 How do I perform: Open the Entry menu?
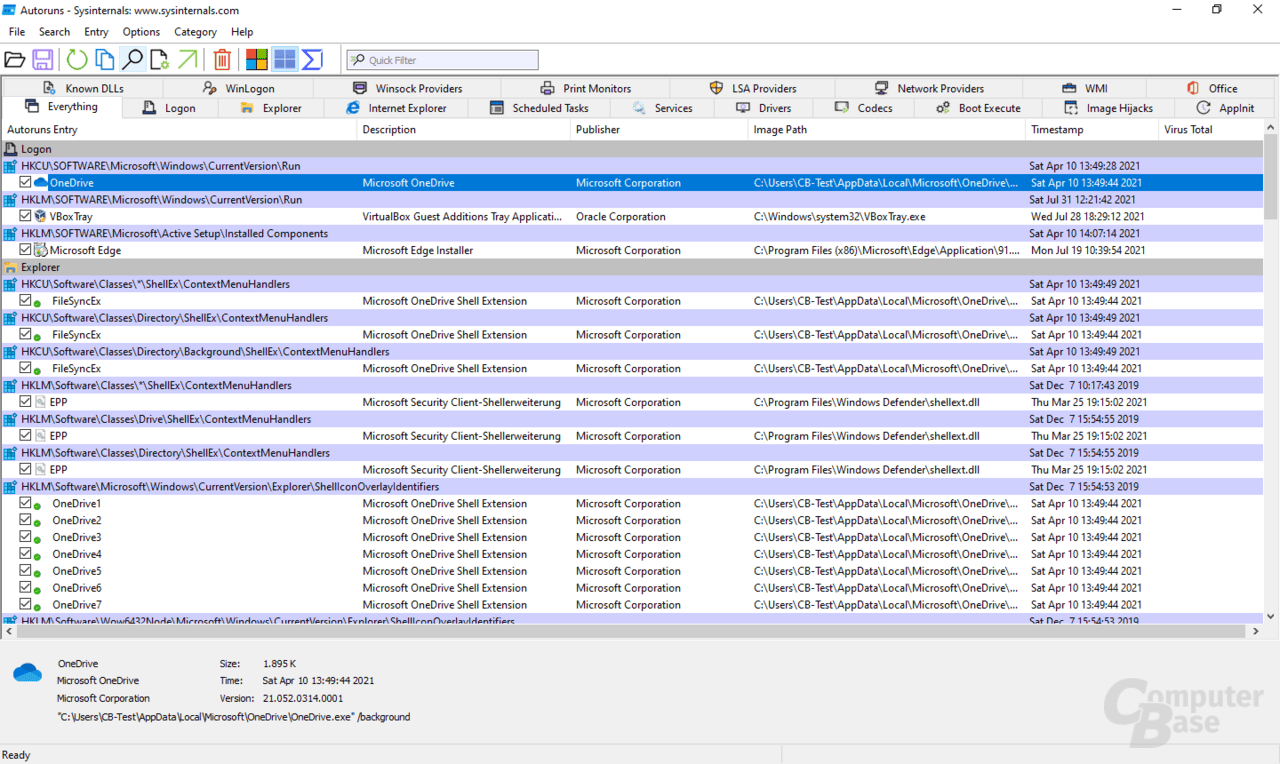point(97,32)
